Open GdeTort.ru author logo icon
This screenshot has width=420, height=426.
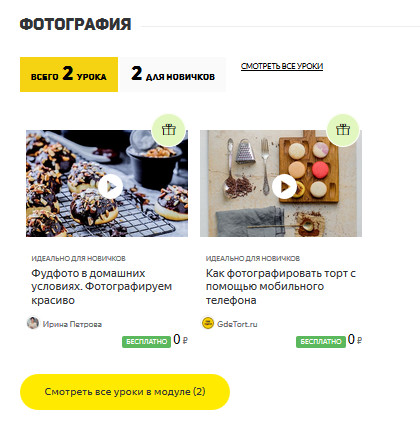tap(208, 323)
